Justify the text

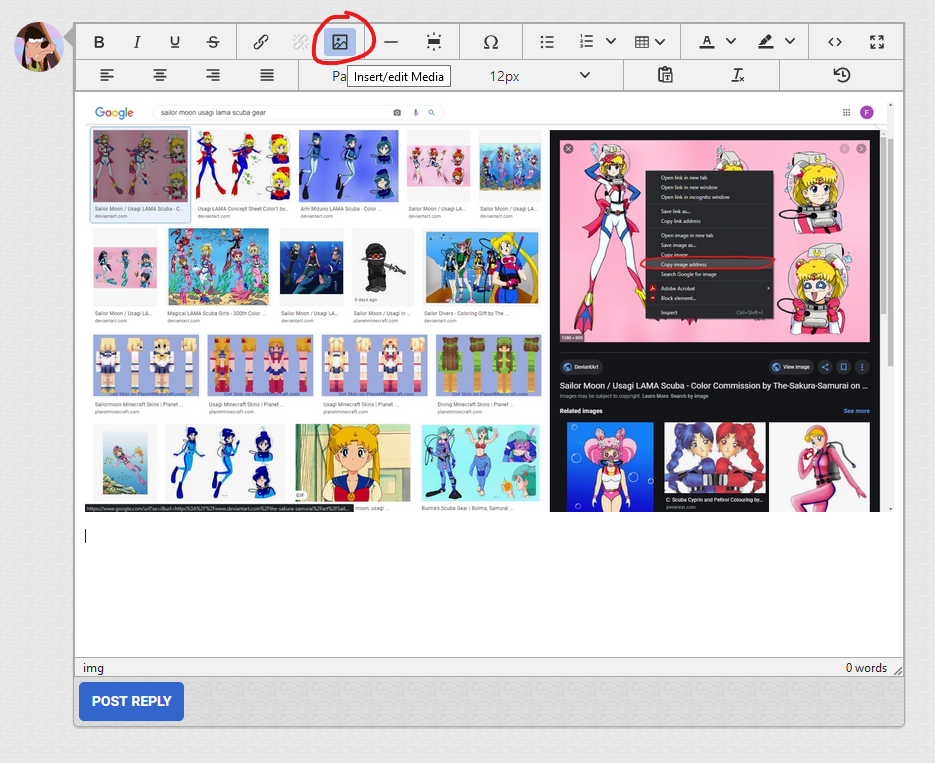pyautogui.click(x=267, y=75)
